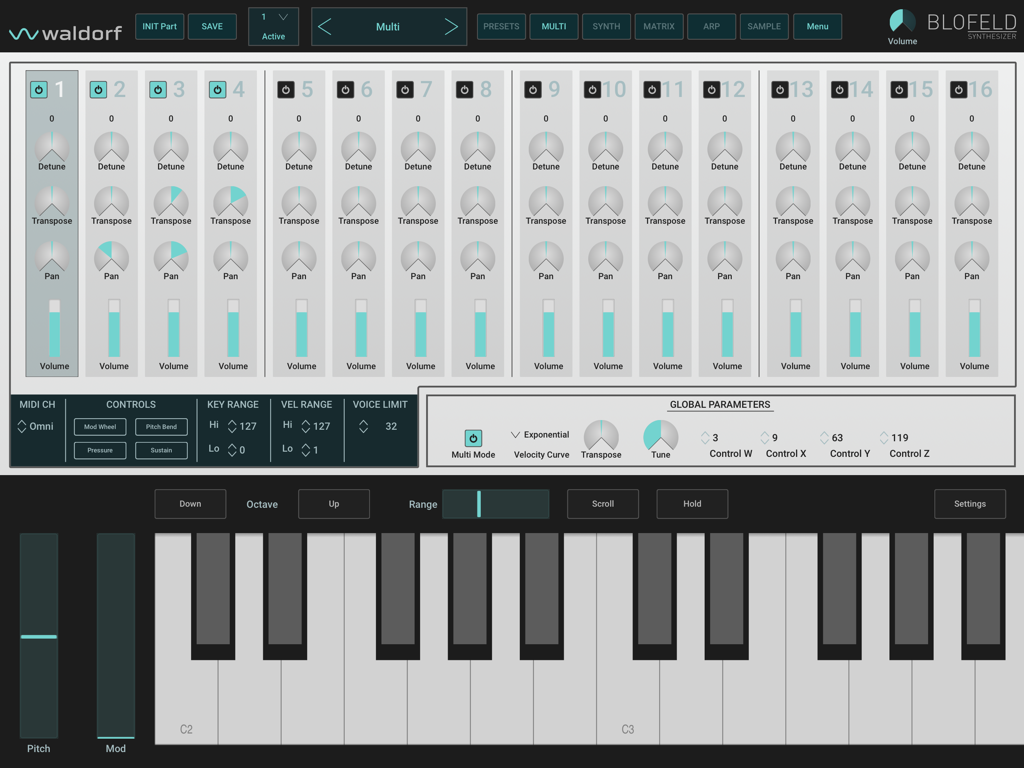
Task: Click the INIT Part button
Action: coord(159,26)
